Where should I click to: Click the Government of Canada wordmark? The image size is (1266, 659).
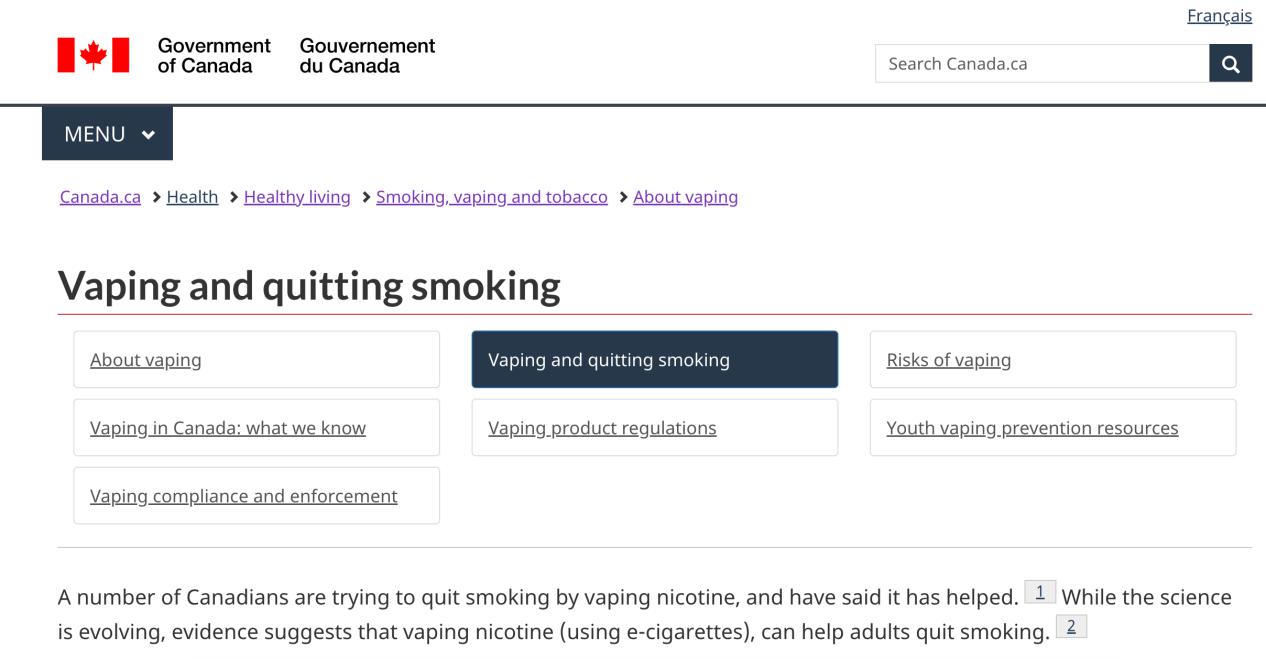click(x=296, y=56)
